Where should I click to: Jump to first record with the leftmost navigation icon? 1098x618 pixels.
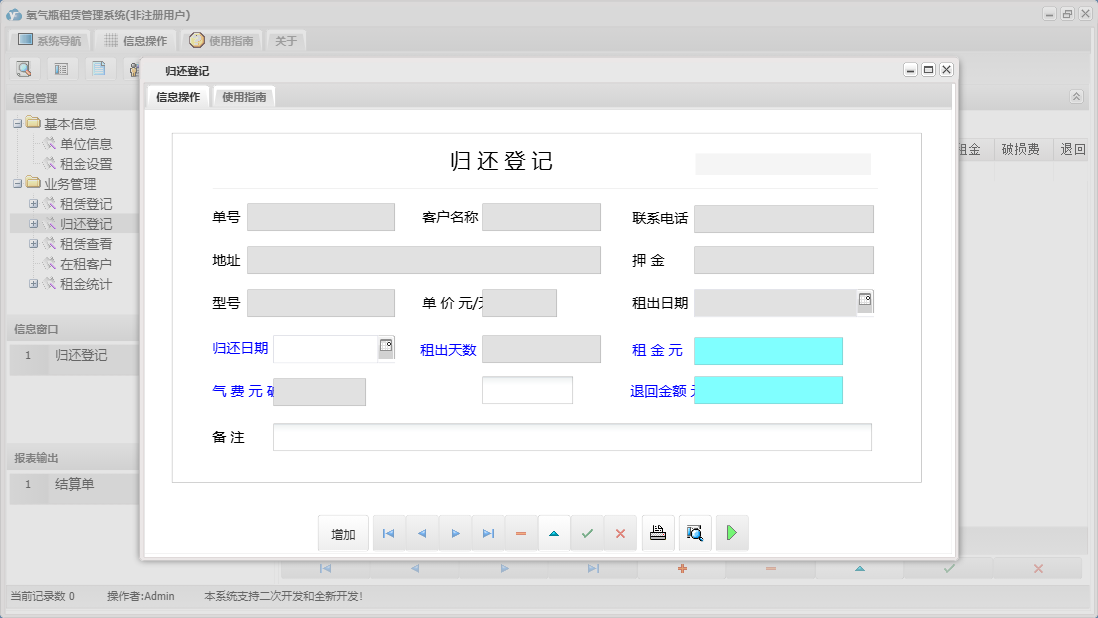click(388, 533)
